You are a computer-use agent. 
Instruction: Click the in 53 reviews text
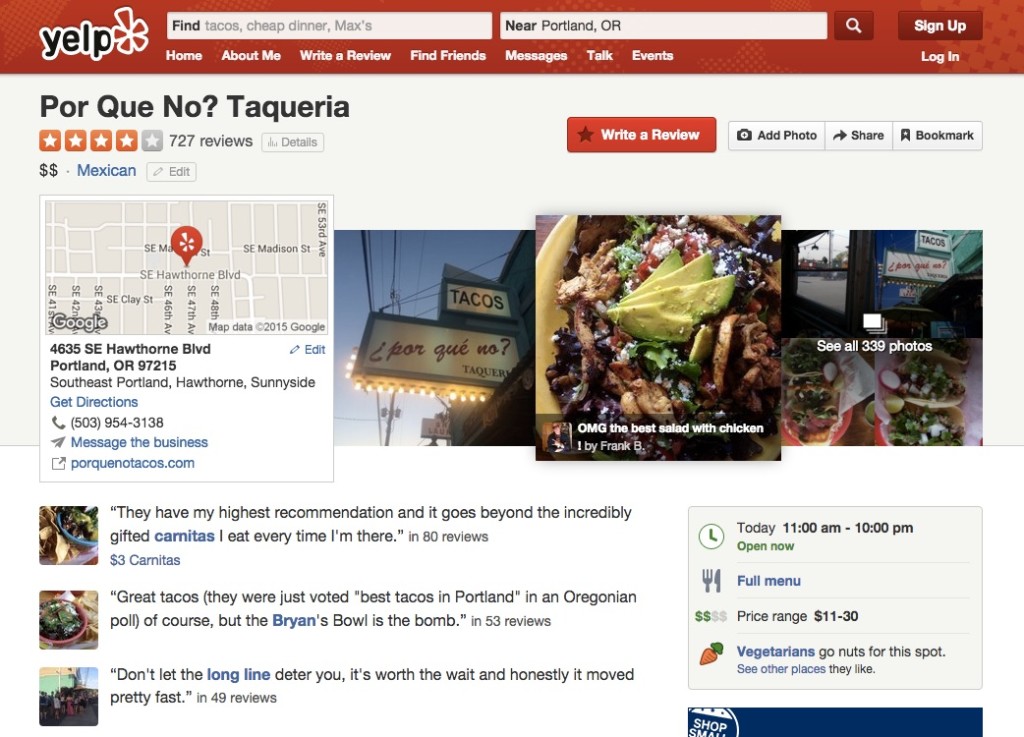pyautogui.click(x=511, y=621)
